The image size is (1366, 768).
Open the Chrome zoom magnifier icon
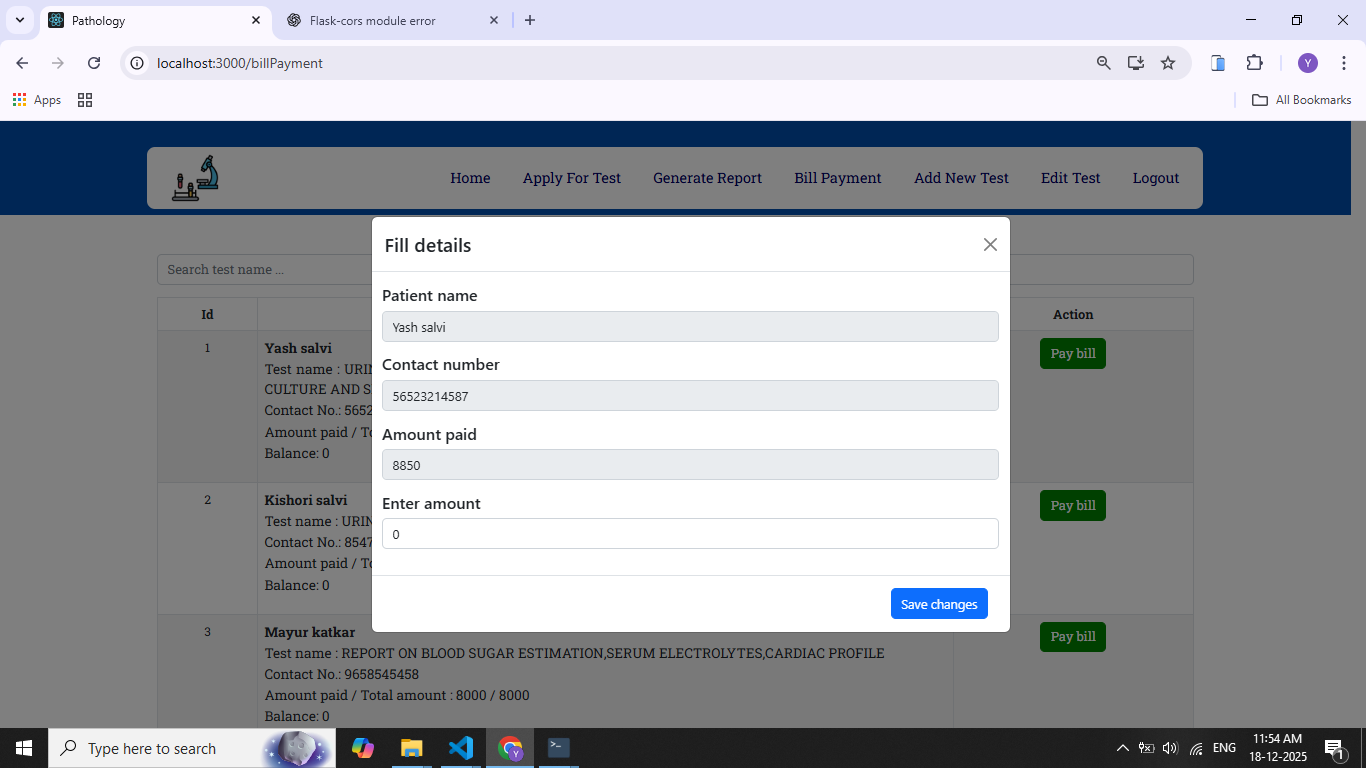coord(1103,63)
